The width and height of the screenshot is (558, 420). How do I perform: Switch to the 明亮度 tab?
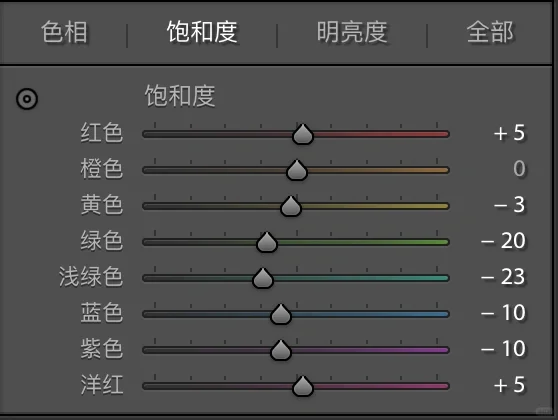[352, 32]
